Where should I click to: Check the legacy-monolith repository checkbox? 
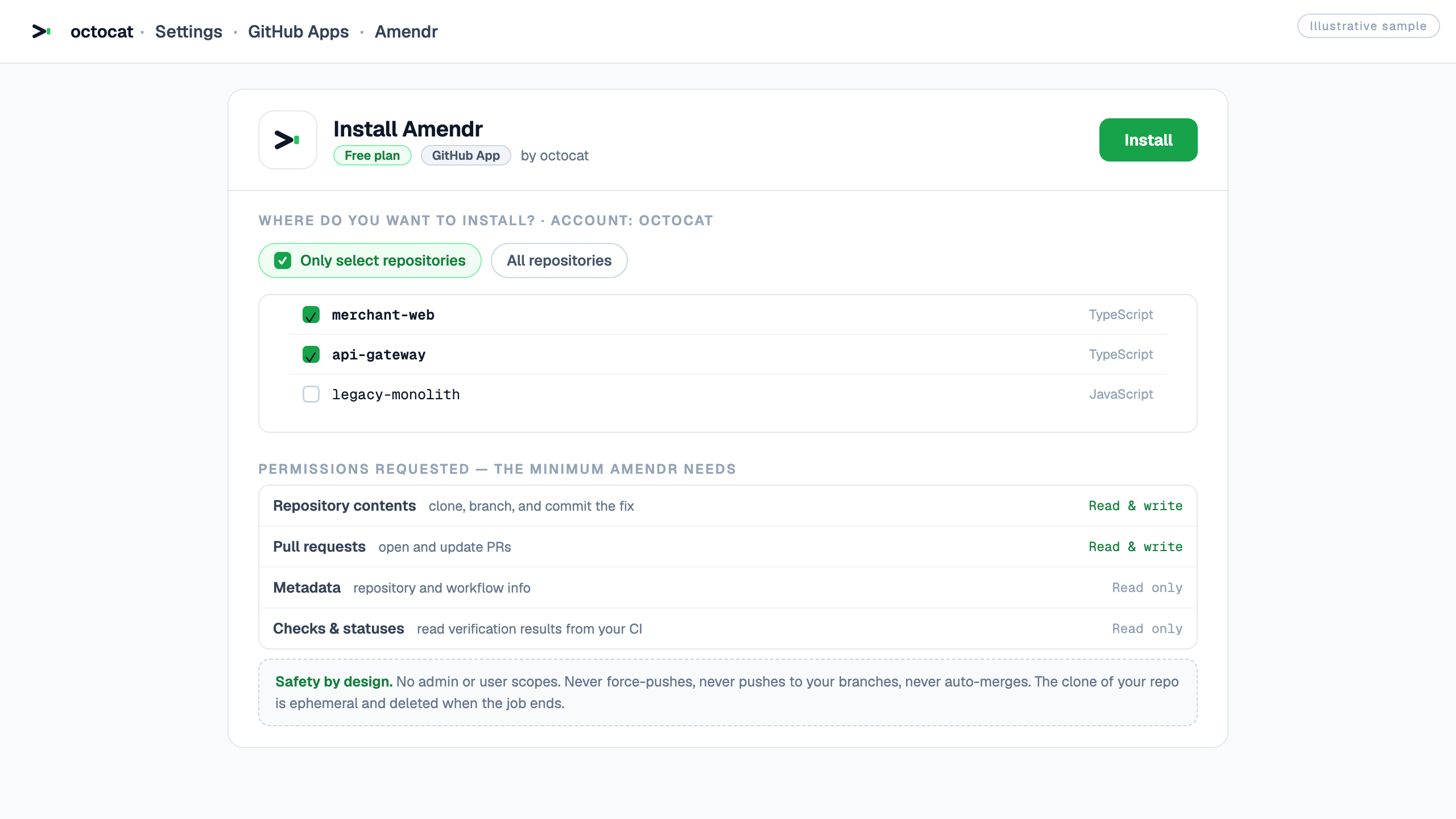click(x=311, y=394)
